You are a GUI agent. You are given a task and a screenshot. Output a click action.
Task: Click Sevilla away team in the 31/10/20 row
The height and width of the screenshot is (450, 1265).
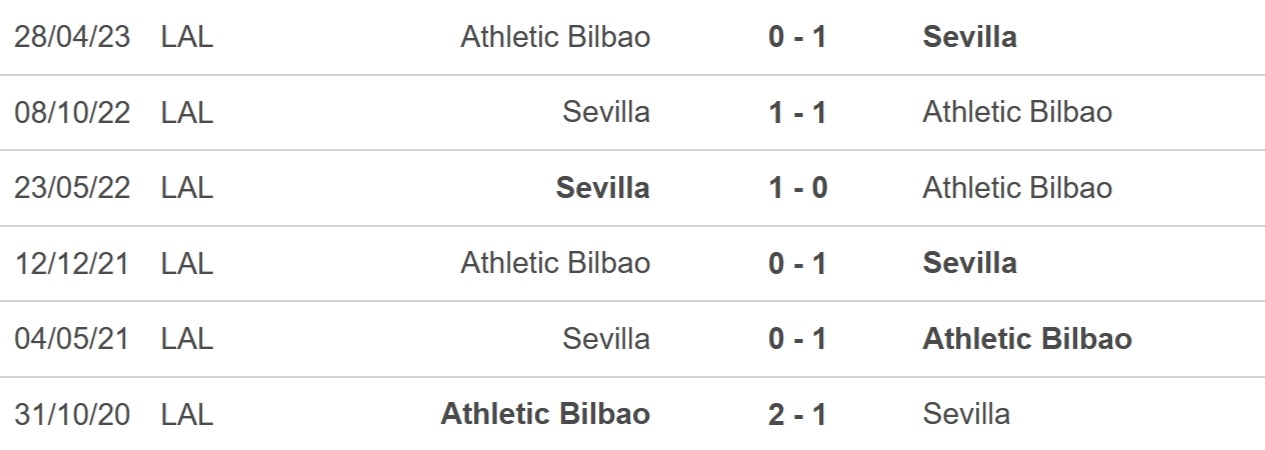(x=966, y=414)
